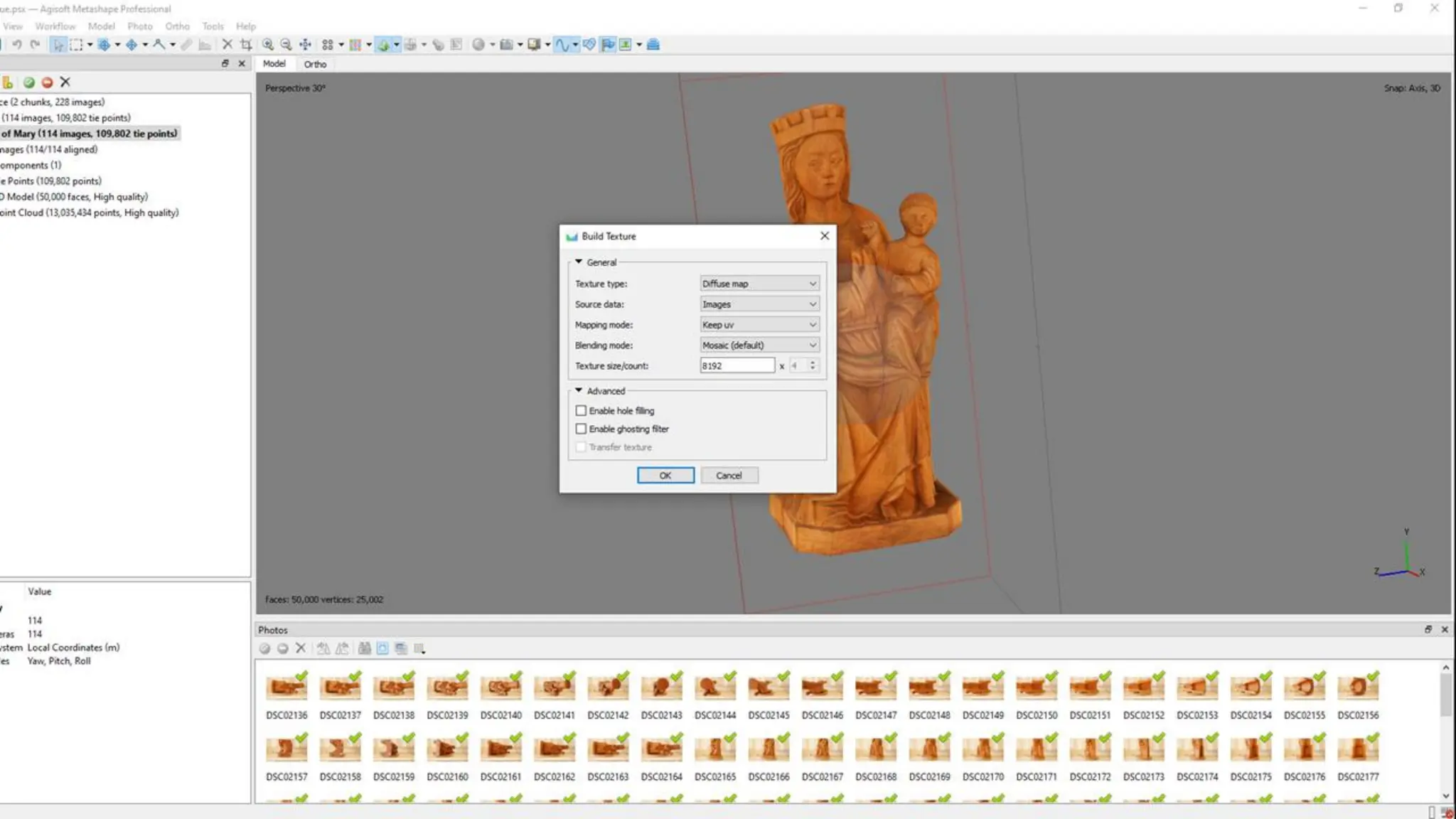This screenshot has width=1456, height=819.
Task: Click the Reset View arrows icon
Action: (x=305, y=45)
